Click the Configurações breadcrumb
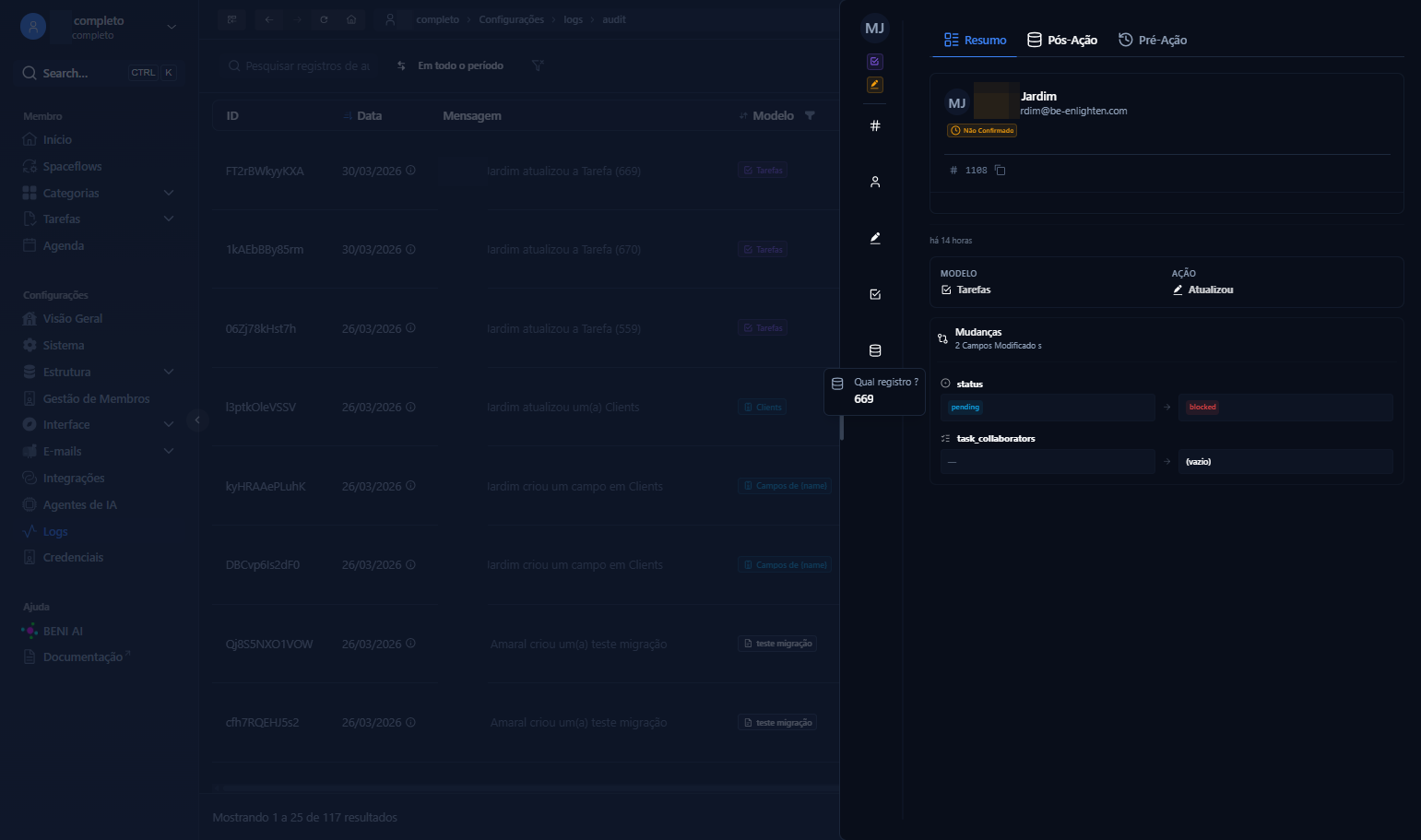This screenshot has height=840, width=1421. coord(511,19)
